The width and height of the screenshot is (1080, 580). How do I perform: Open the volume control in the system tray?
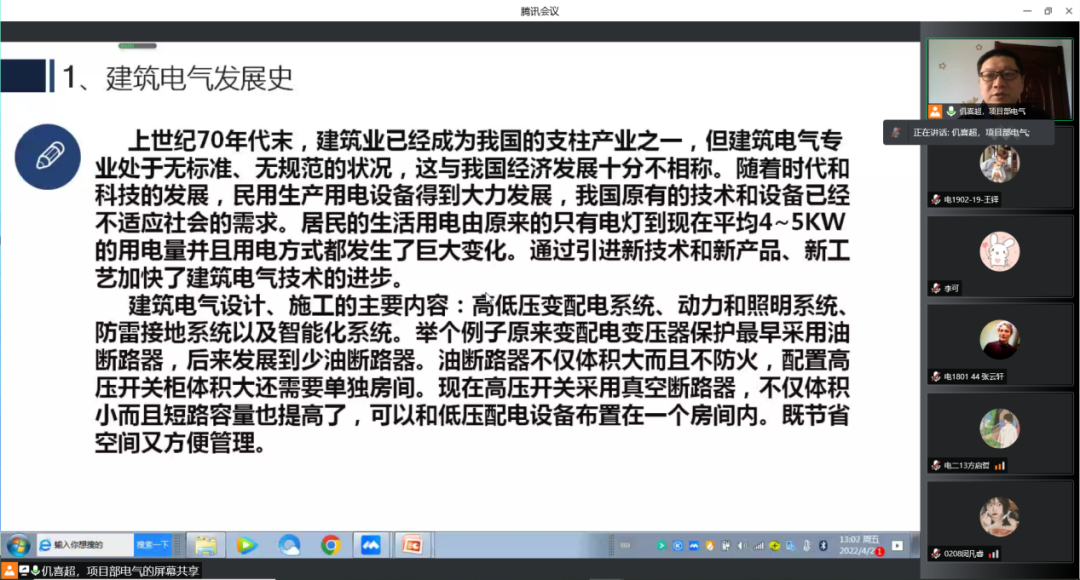pos(741,546)
